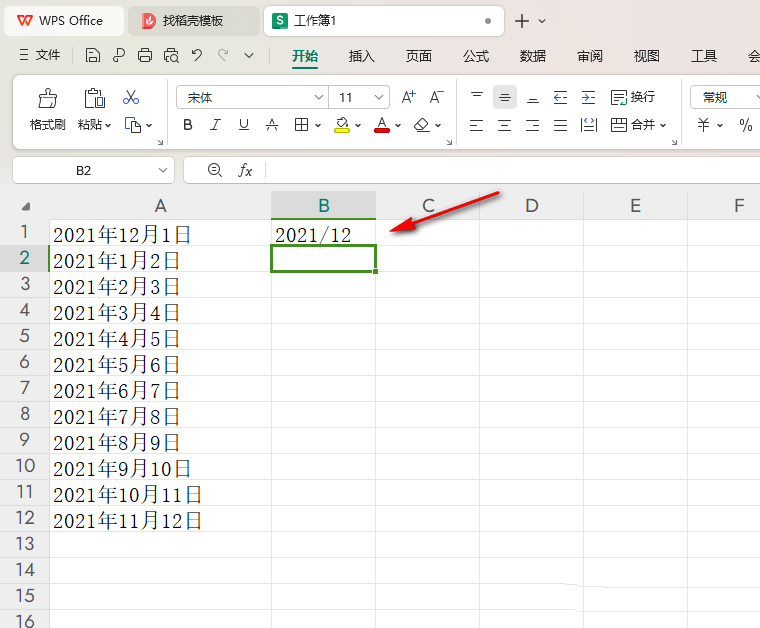Screen dimensions: 760x628
Task: Open number format 常规 dropdown
Action: tap(756, 97)
